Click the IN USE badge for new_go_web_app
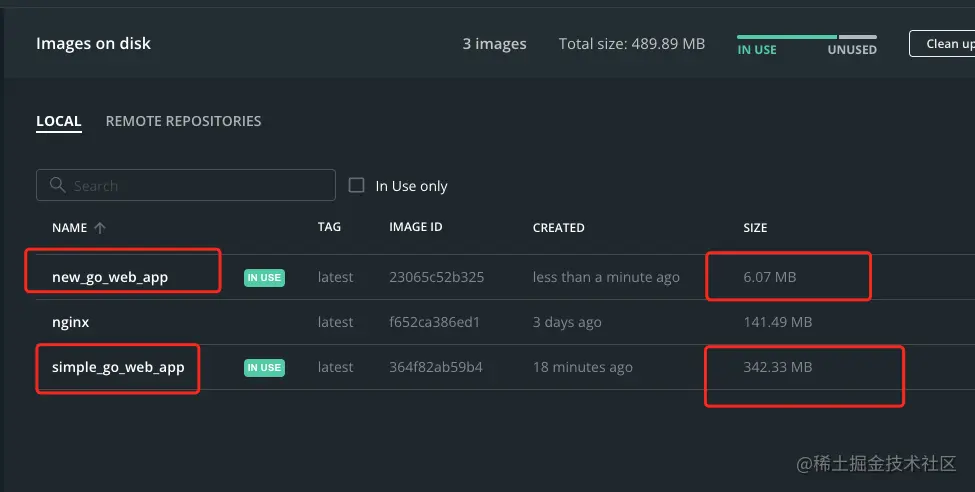This screenshot has height=492, width=975. [x=264, y=278]
